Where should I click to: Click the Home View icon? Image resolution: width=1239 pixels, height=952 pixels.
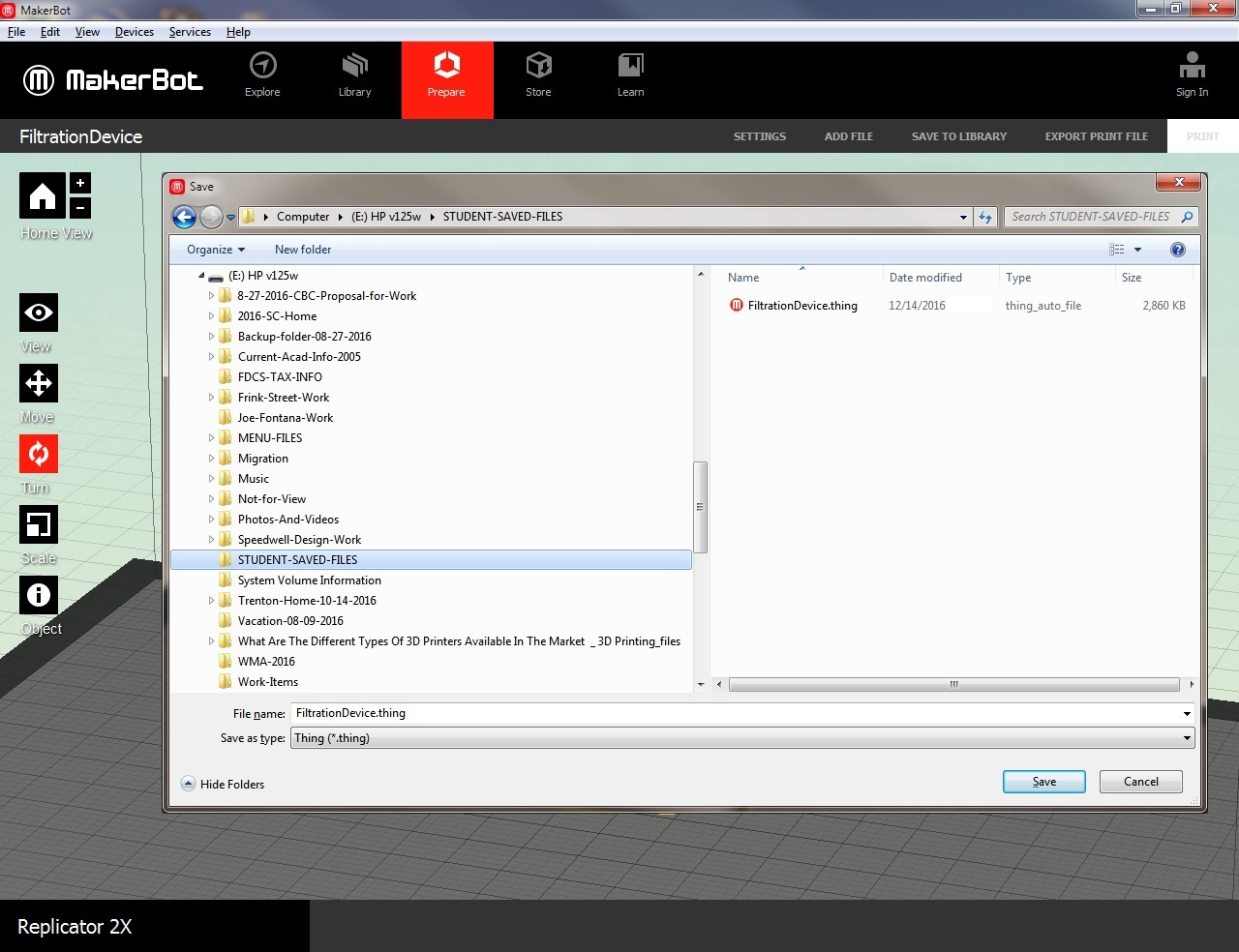point(43,195)
